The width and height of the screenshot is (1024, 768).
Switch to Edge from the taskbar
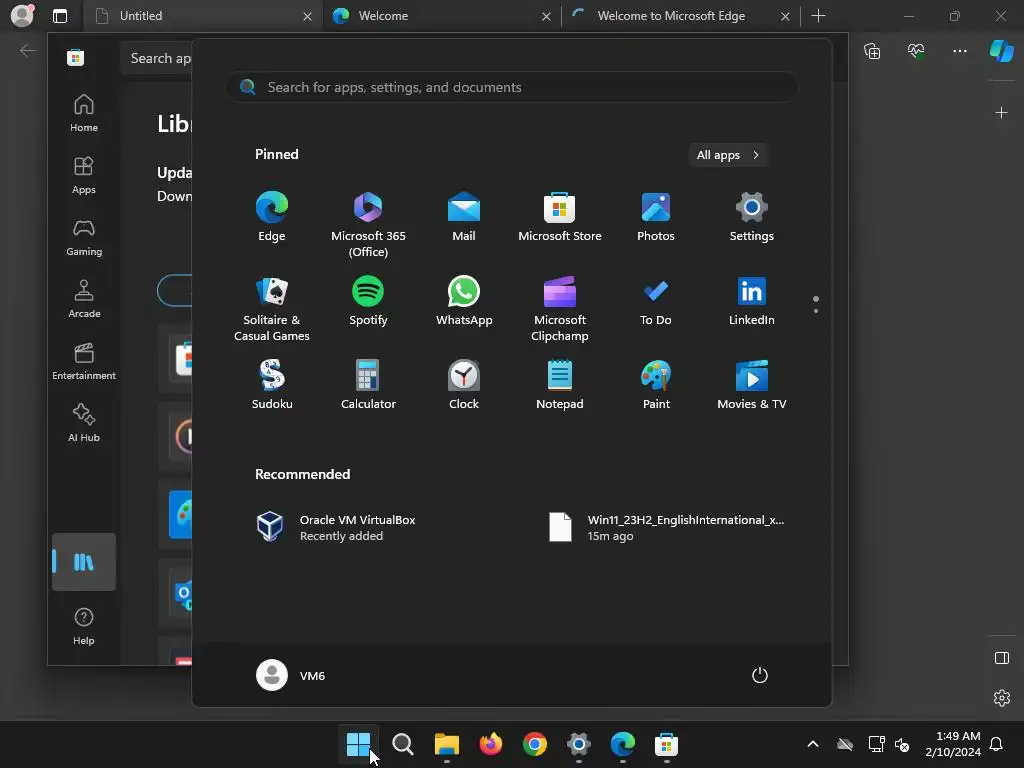[x=622, y=744]
